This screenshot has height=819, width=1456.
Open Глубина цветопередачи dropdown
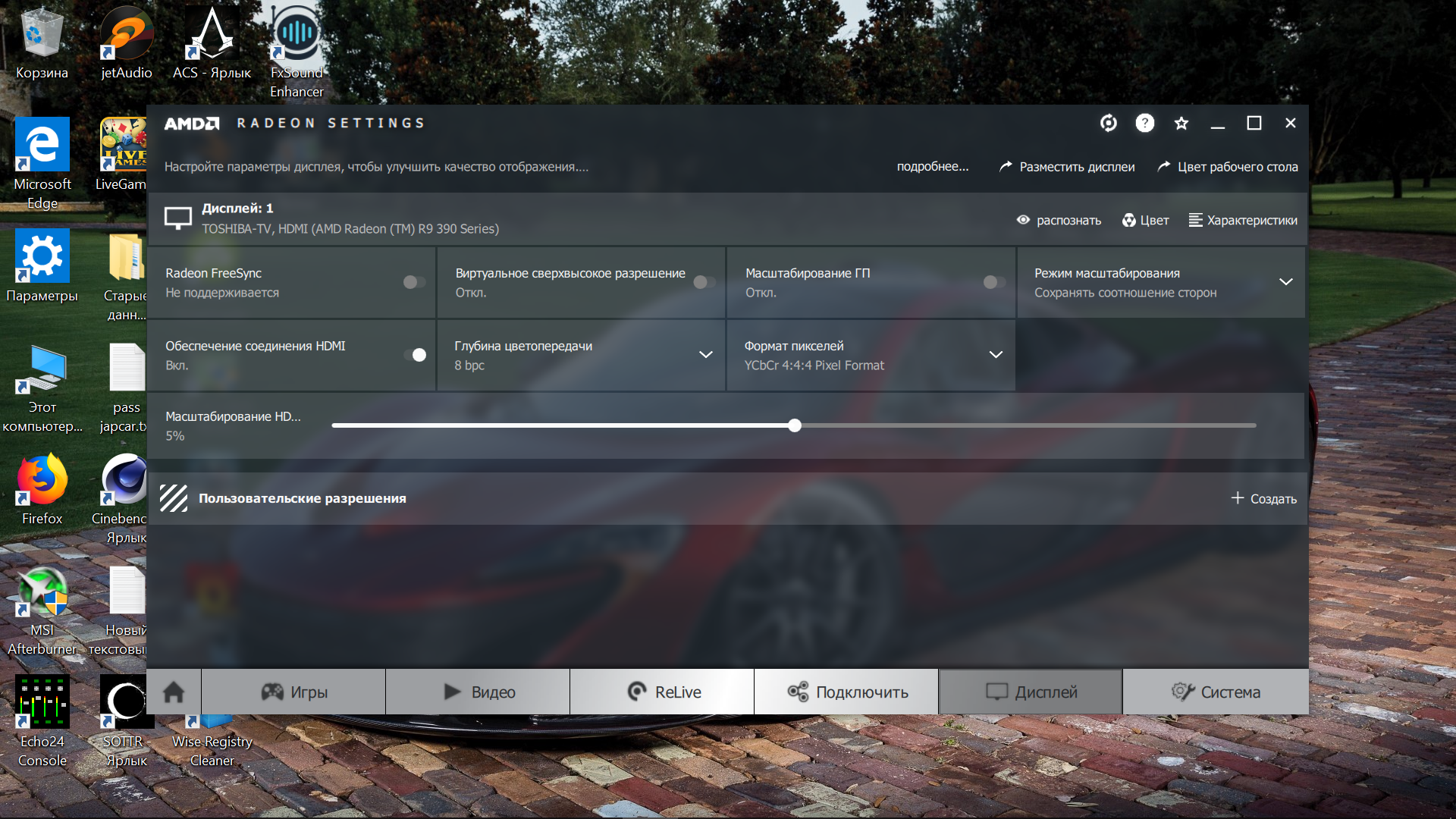pos(705,355)
